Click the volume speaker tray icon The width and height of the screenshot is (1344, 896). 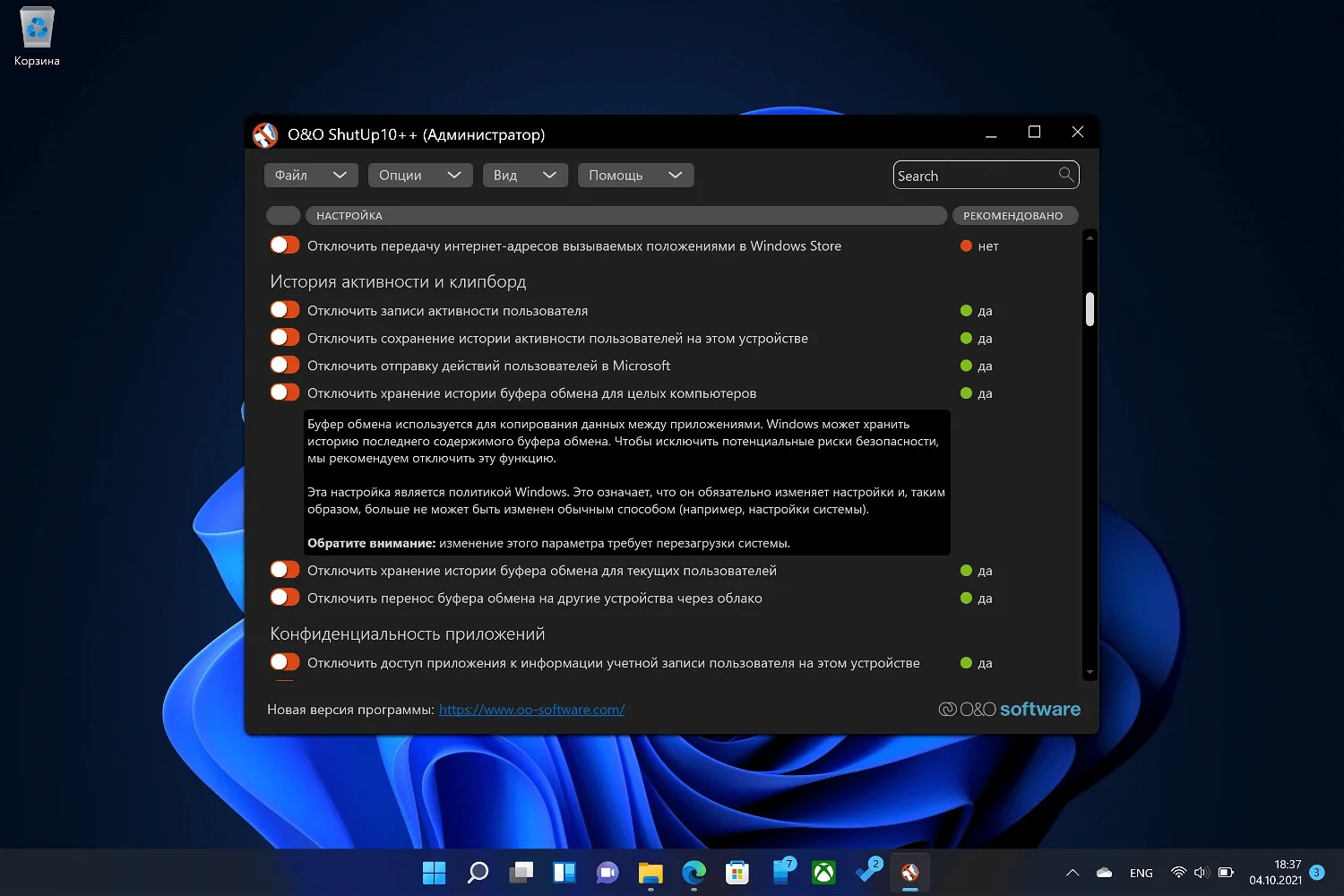click(x=1202, y=873)
